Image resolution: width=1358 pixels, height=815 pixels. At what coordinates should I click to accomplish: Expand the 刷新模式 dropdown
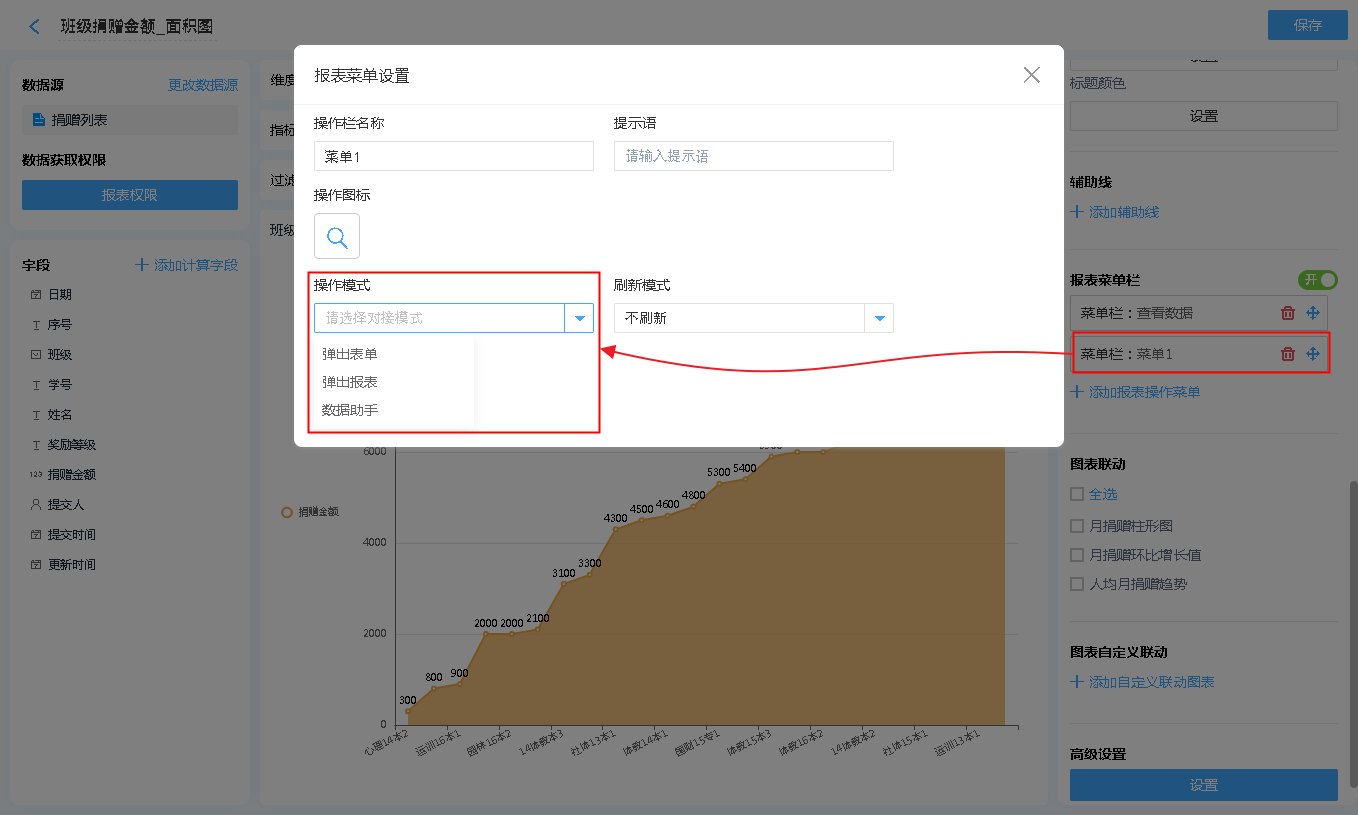[x=879, y=318]
